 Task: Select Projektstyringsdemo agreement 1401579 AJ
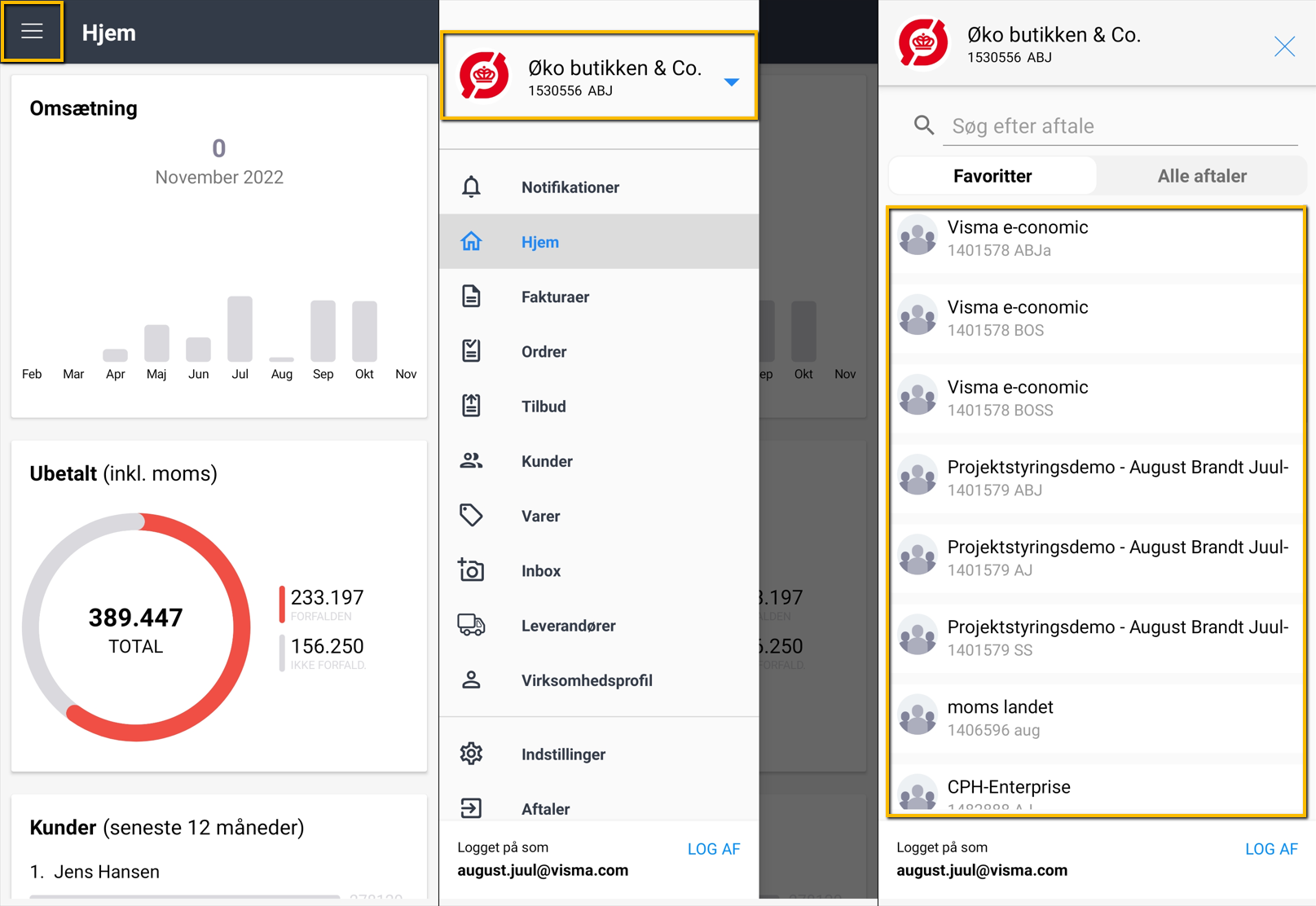[1097, 557]
